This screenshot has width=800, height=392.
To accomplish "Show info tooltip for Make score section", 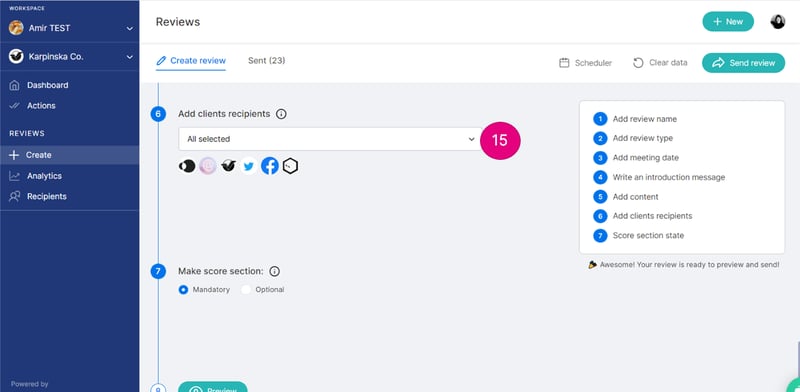I will (x=274, y=272).
